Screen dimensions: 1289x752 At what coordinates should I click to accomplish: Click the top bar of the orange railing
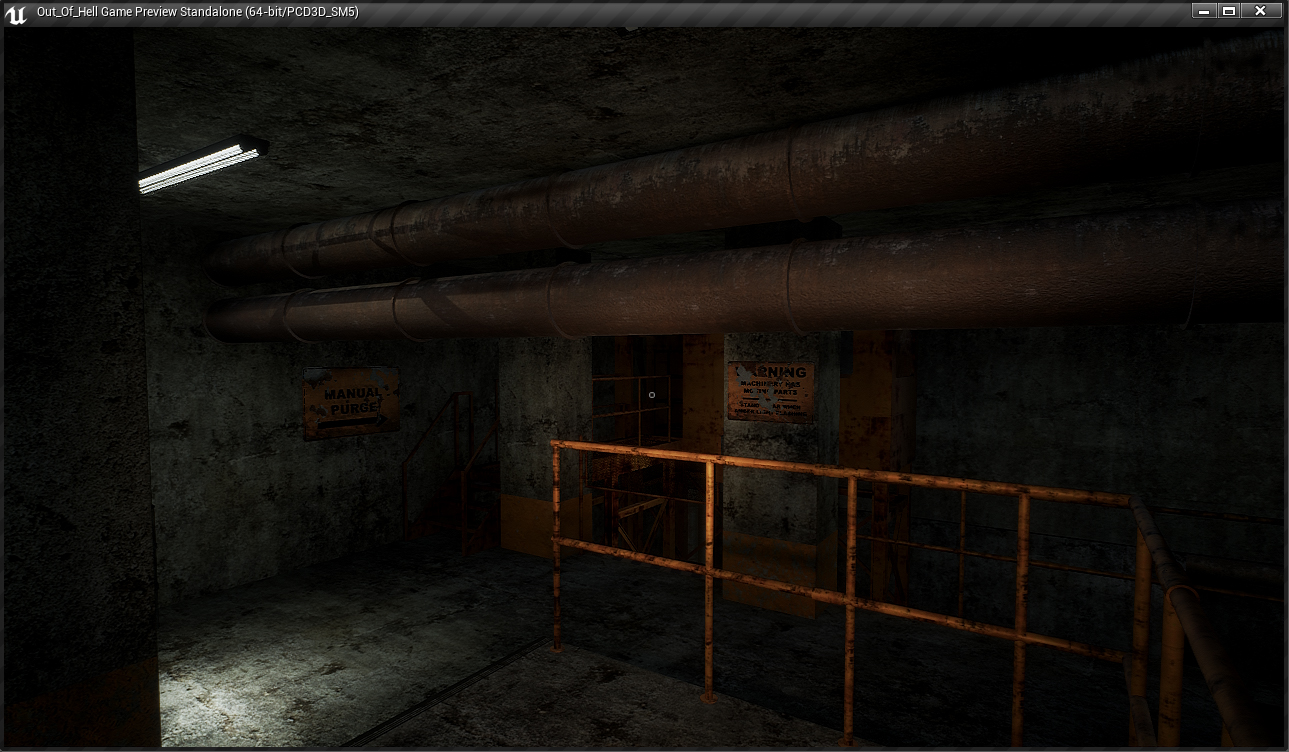(x=840, y=470)
